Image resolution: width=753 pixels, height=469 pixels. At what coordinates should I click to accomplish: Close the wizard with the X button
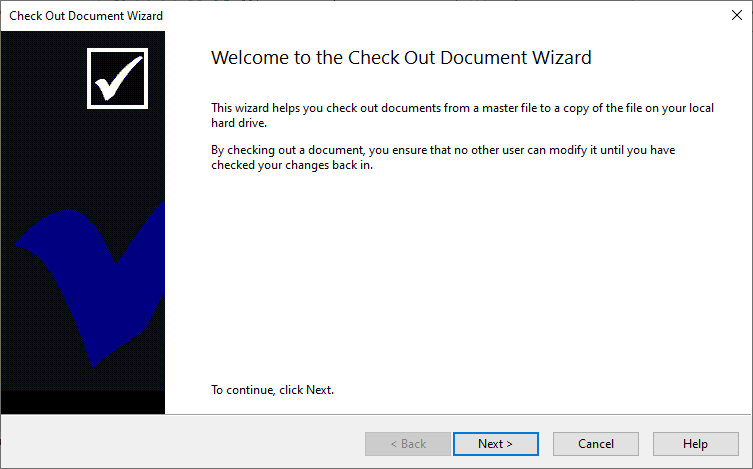point(737,15)
